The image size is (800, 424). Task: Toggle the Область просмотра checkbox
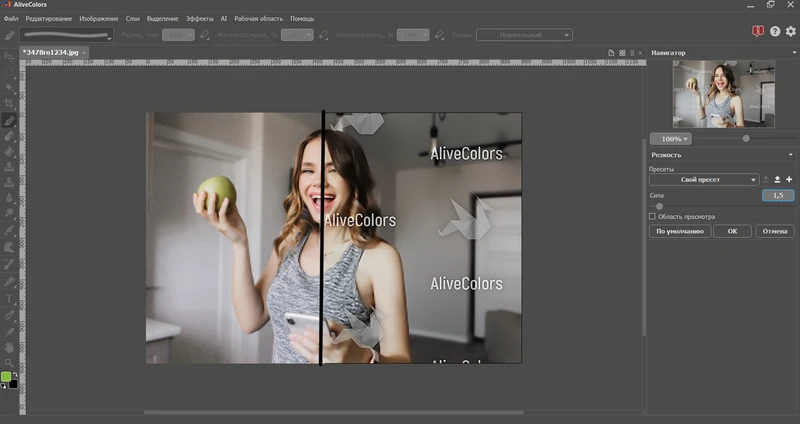[652, 216]
